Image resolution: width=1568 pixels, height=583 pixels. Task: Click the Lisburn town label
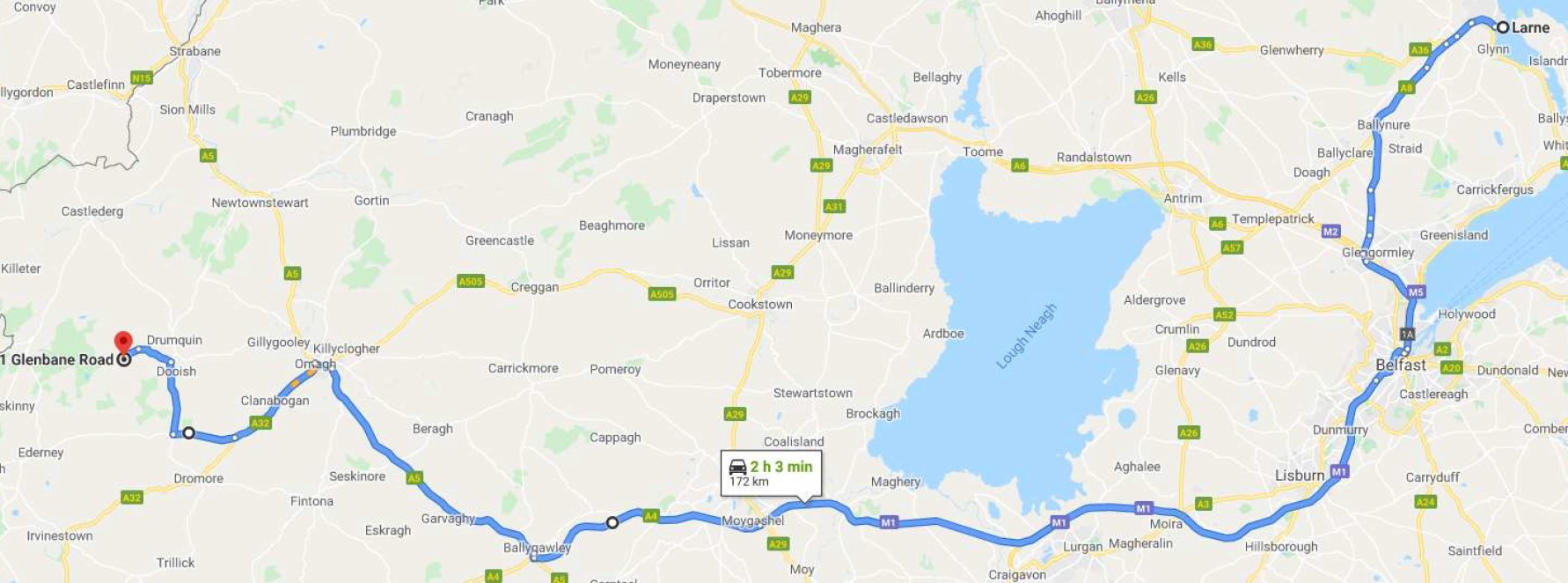point(1300,476)
